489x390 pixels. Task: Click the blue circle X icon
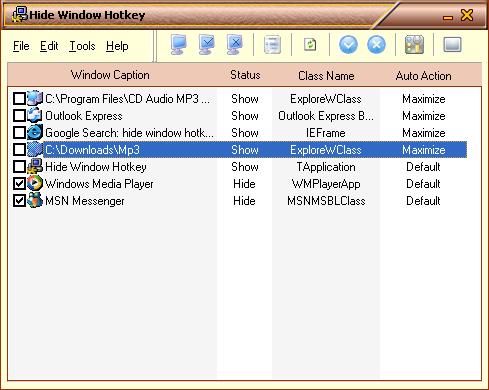[376, 45]
